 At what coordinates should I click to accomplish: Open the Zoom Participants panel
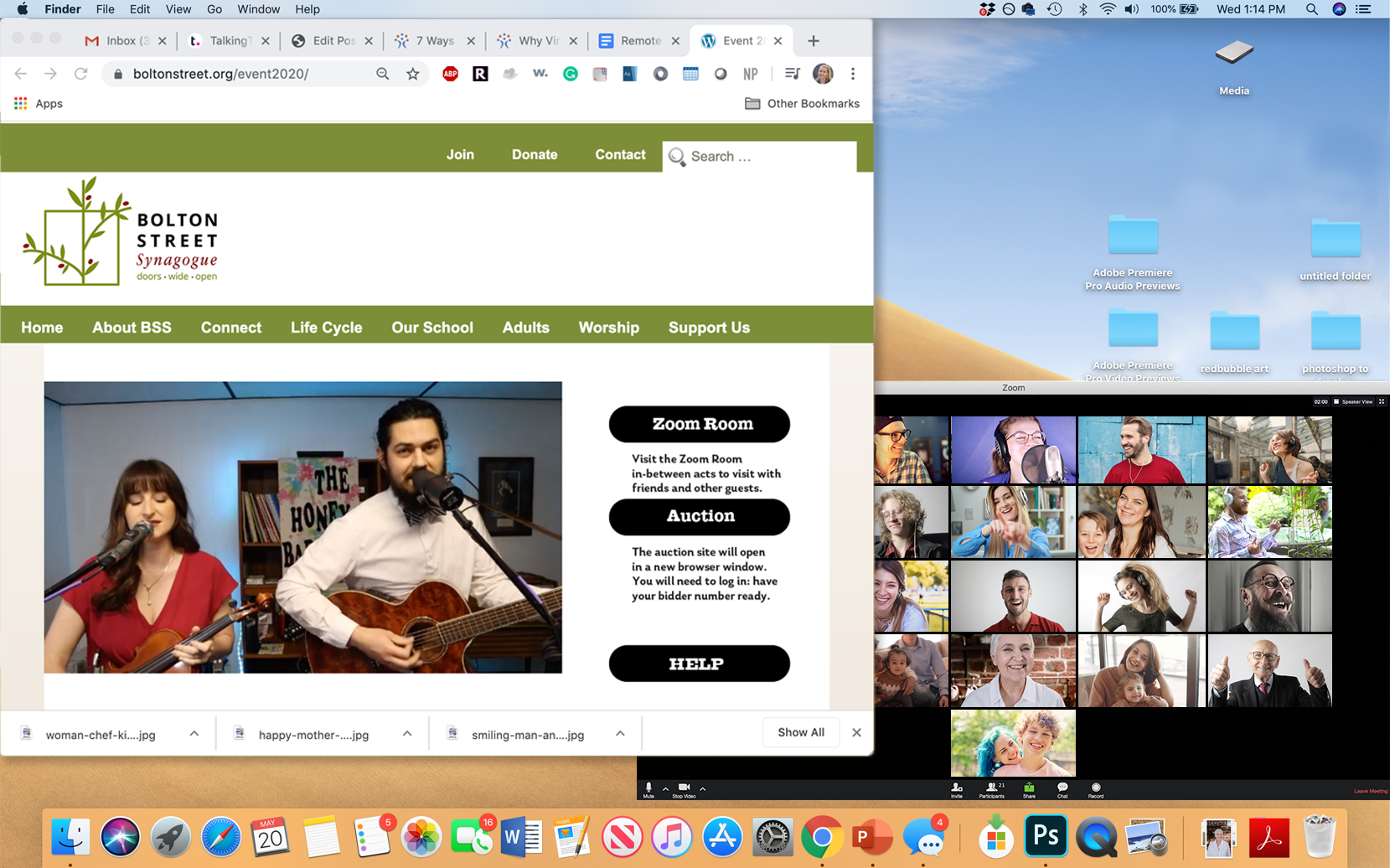pos(991,789)
